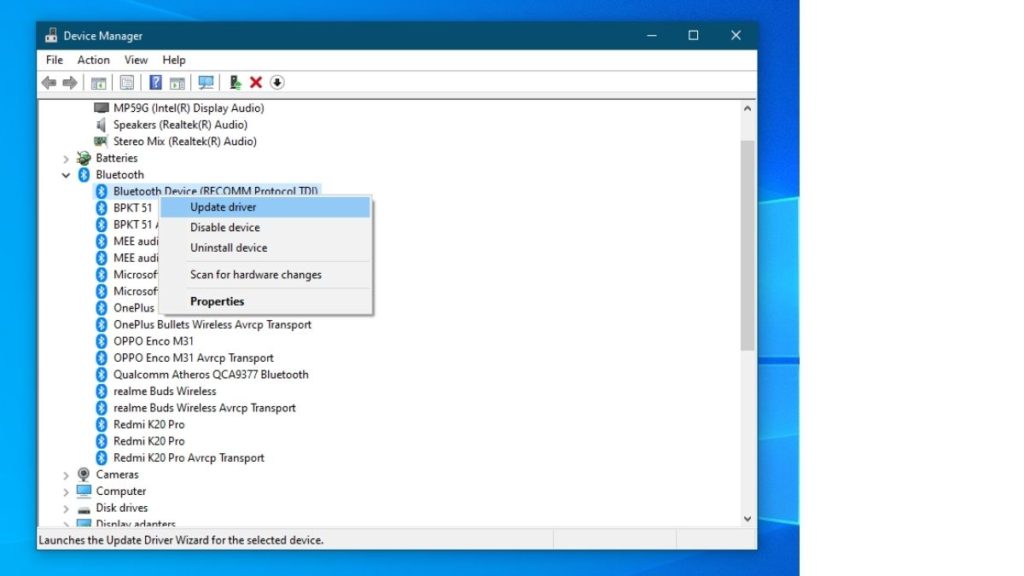The height and width of the screenshot is (576, 1024).
Task: Click the Back navigation arrow in toolbar
Action: 49,82
